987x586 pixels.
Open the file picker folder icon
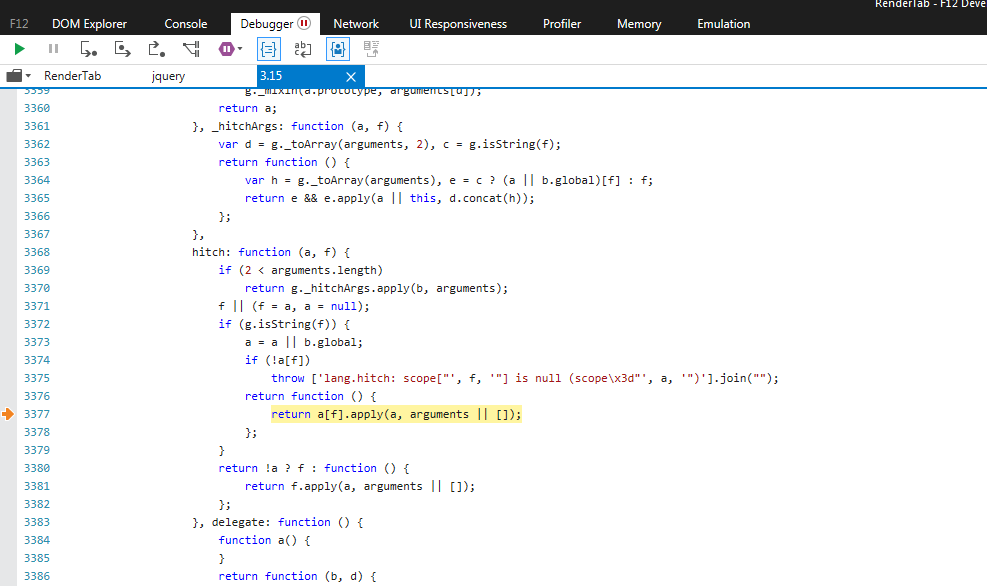click(x=14, y=76)
